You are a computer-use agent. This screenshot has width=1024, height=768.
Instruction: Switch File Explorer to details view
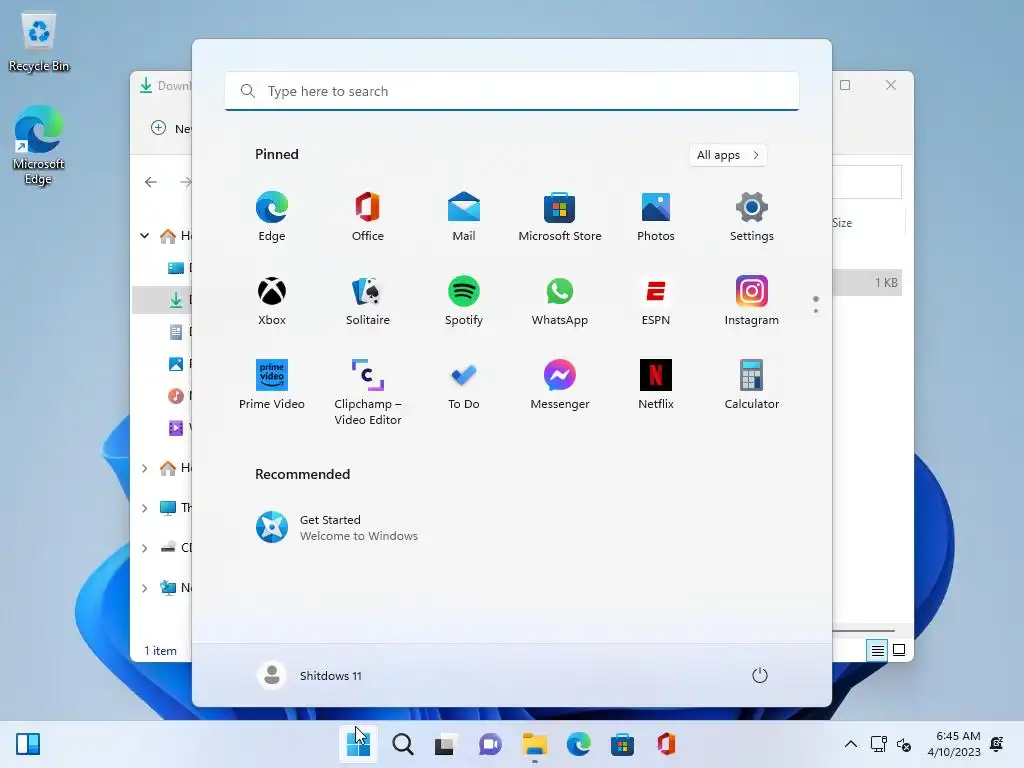(x=877, y=650)
